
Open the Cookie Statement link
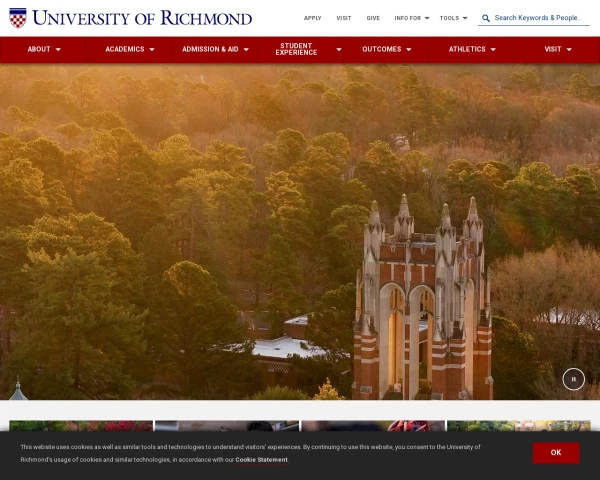click(261, 460)
